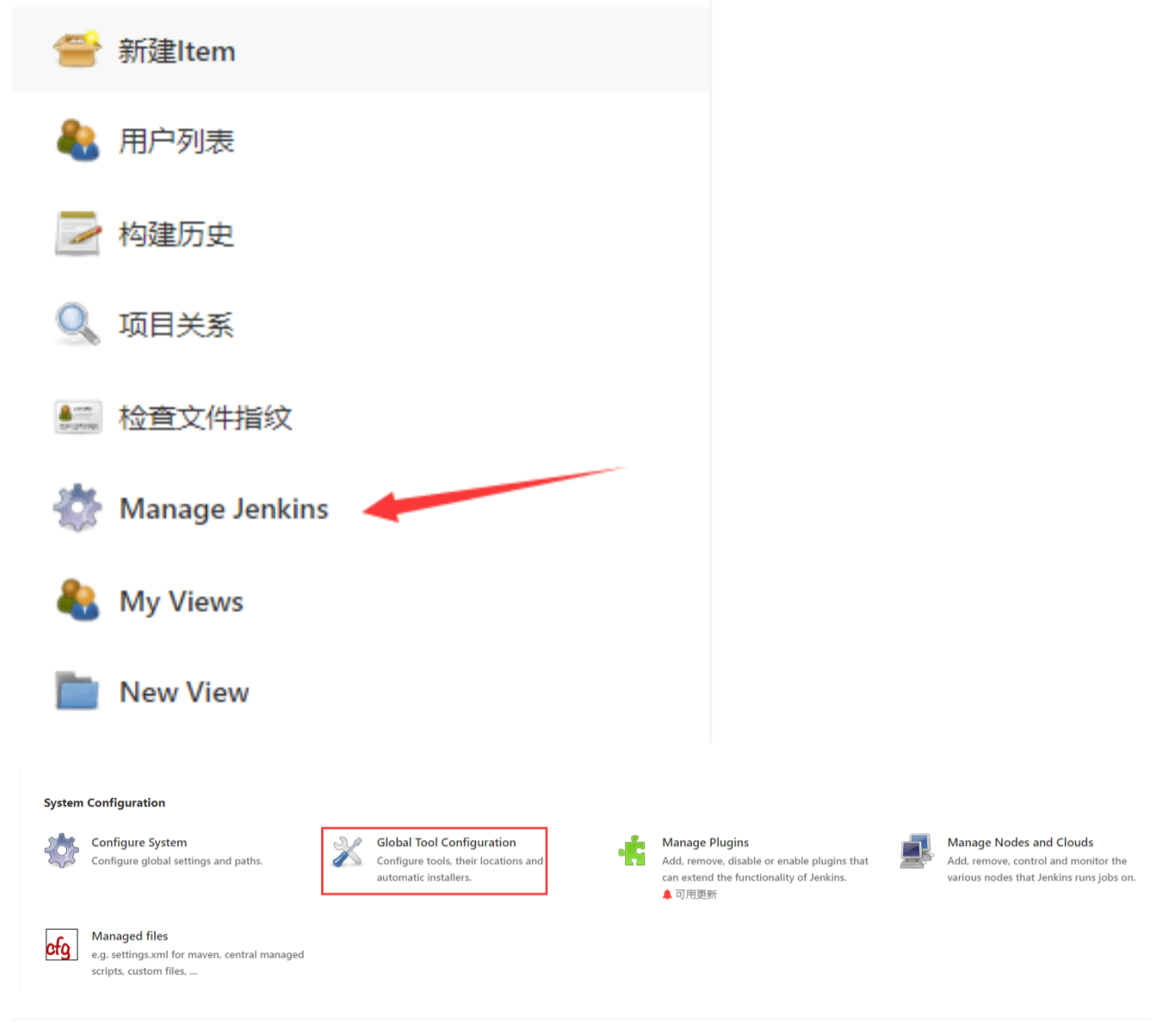Click the Manage Jenkins gear icon
This screenshot has width=1176, height=1023.
(77, 508)
